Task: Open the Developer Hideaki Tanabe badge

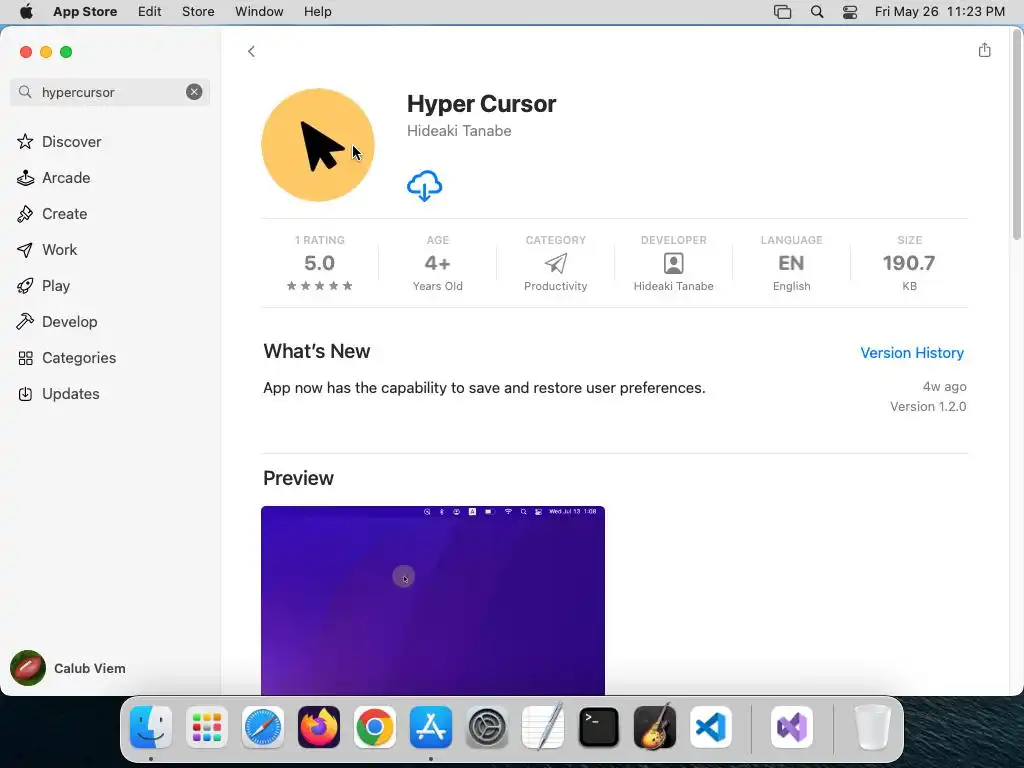Action: [x=673, y=263]
